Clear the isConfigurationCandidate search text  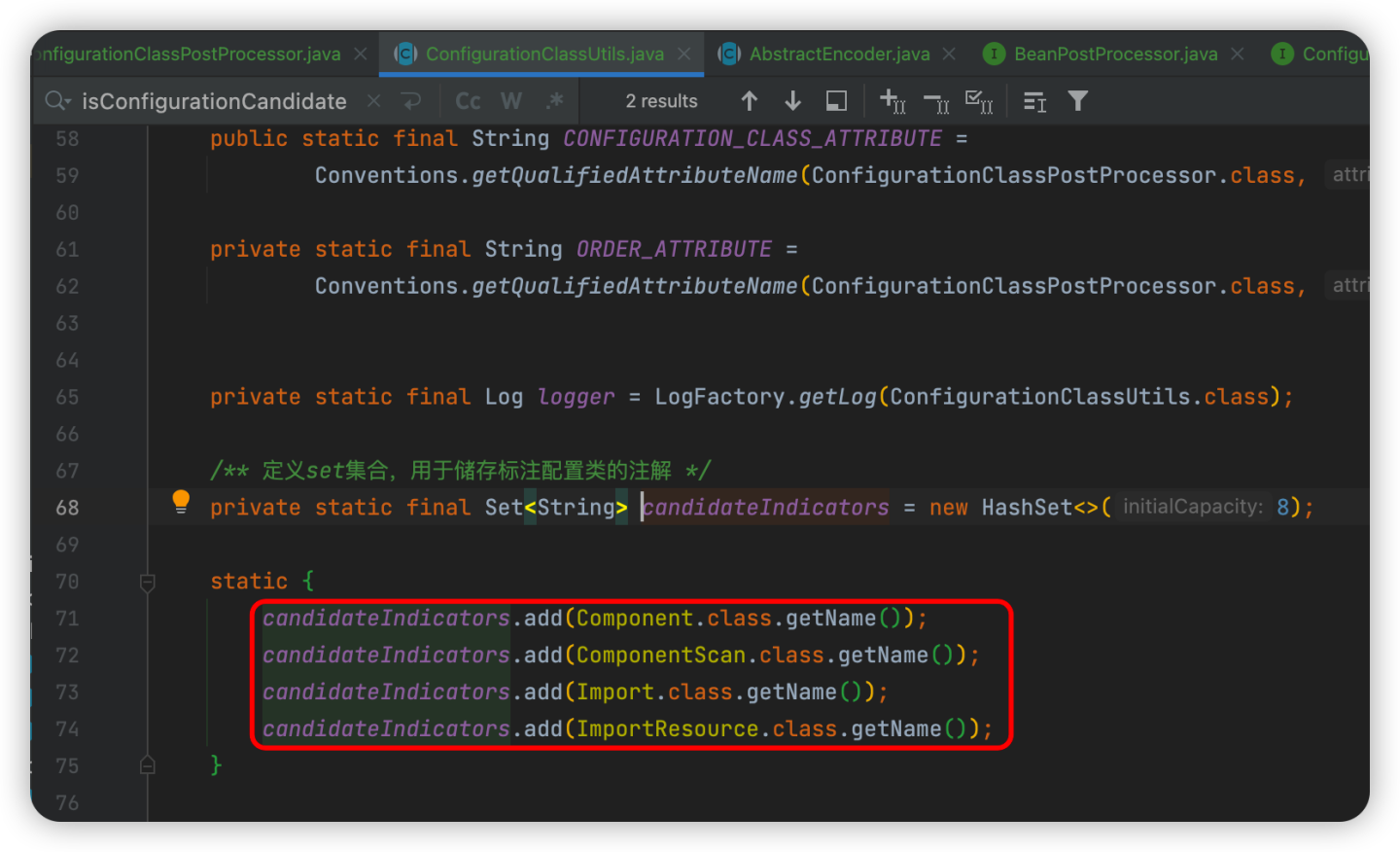pyautogui.click(x=373, y=101)
